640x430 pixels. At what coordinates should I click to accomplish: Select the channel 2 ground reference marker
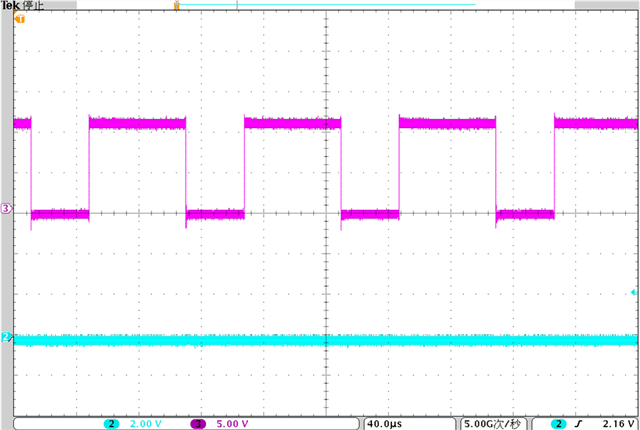(x=7, y=337)
